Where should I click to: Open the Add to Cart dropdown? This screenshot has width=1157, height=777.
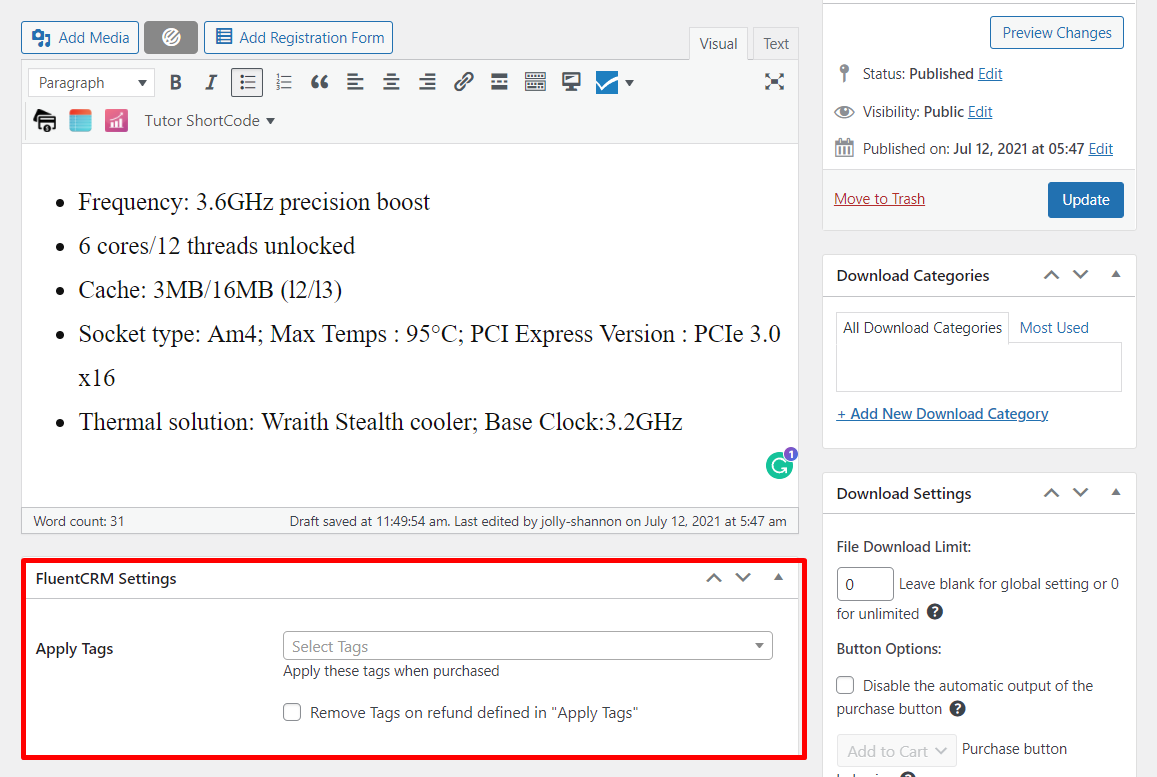(x=897, y=751)
